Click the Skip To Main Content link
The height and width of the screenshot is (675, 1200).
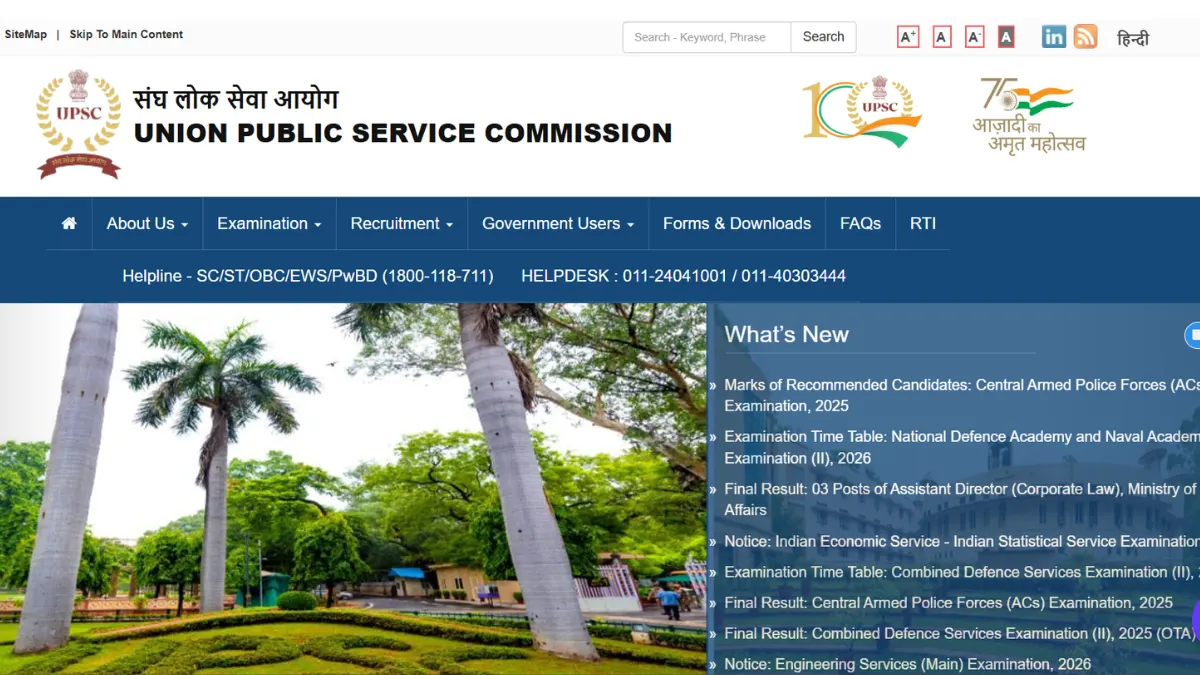(x=126, y=34)
